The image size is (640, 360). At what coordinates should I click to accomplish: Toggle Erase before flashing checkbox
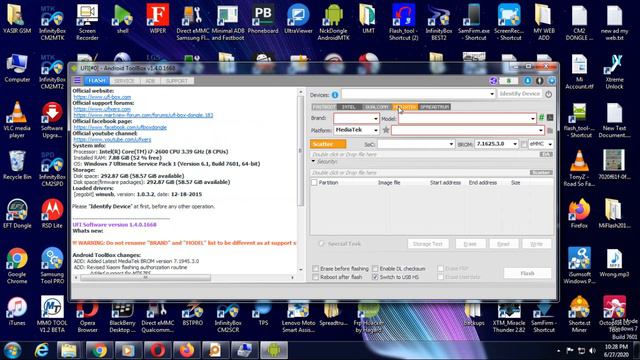(316, 269)
